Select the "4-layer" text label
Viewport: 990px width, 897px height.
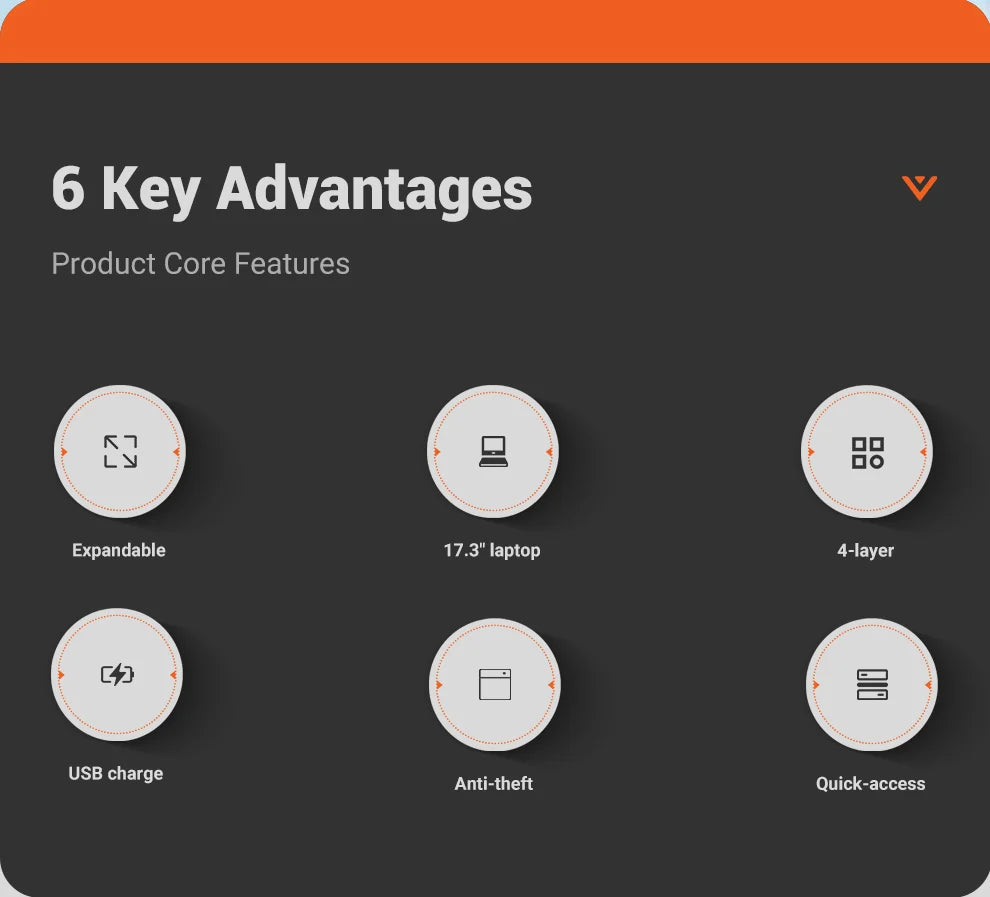(x=866, y=550)
